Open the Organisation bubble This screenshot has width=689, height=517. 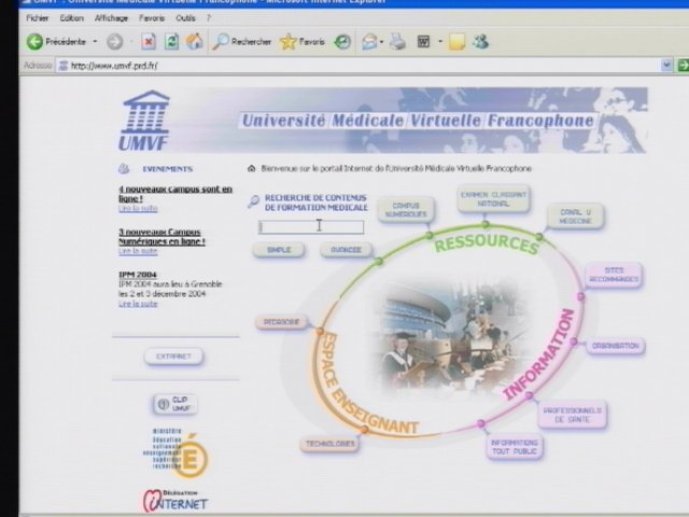tap(615, 346)
